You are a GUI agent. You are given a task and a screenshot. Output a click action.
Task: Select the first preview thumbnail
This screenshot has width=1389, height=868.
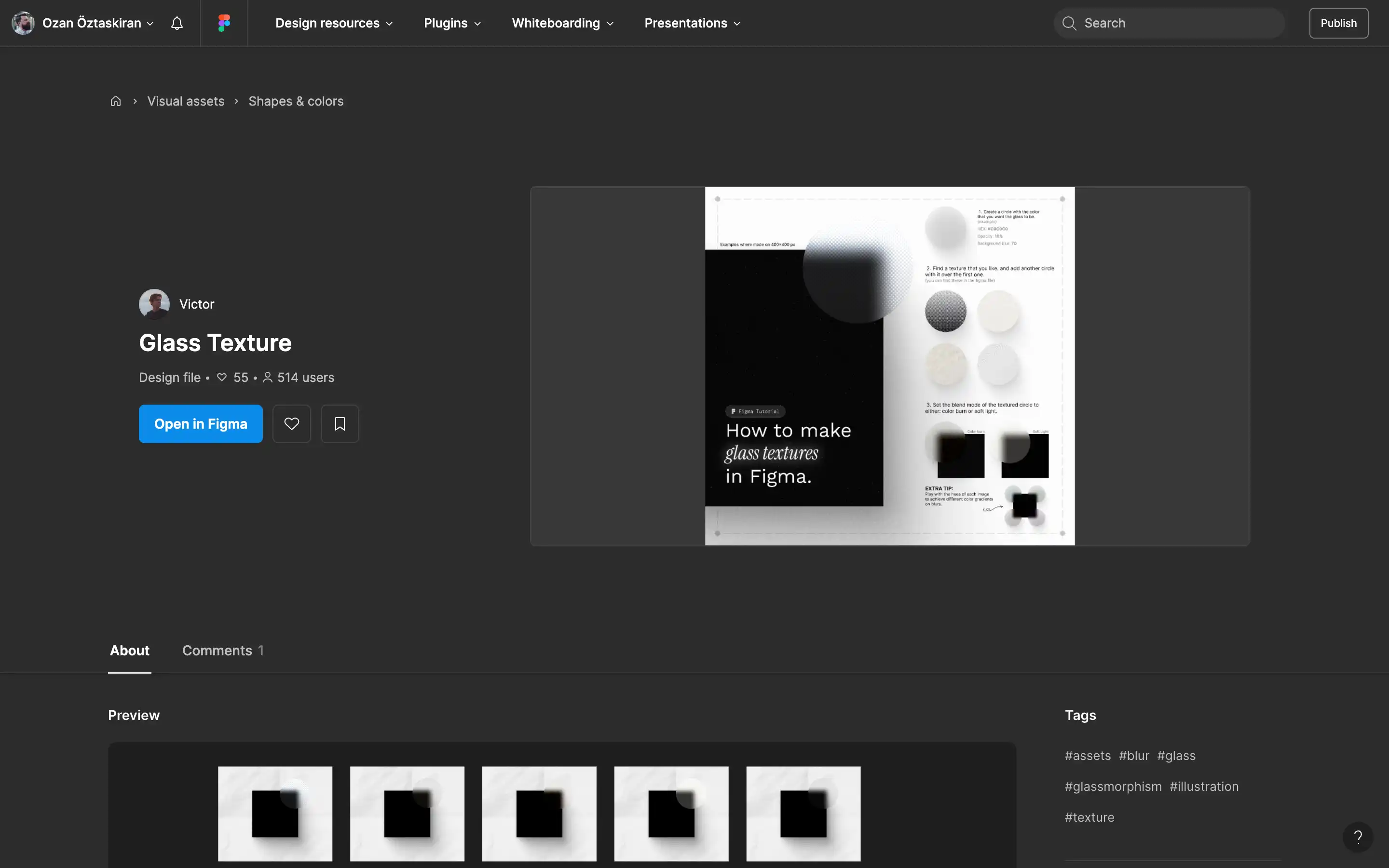(x=275, y=814)
